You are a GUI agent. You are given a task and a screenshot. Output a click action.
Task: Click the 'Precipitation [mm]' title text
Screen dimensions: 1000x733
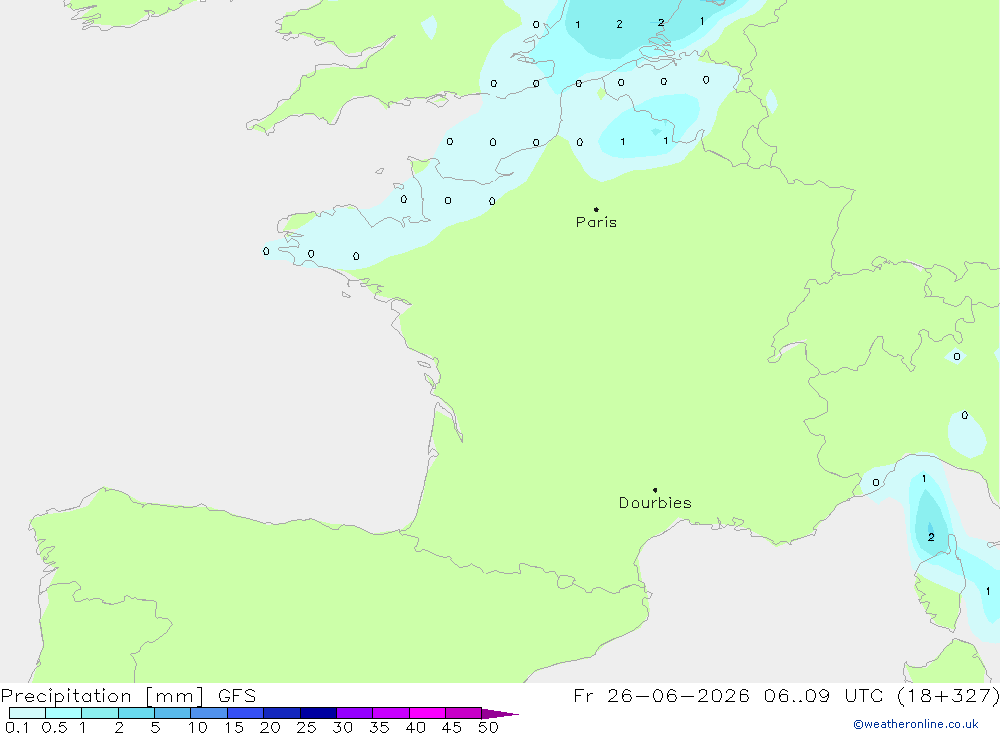click(103, 695)
